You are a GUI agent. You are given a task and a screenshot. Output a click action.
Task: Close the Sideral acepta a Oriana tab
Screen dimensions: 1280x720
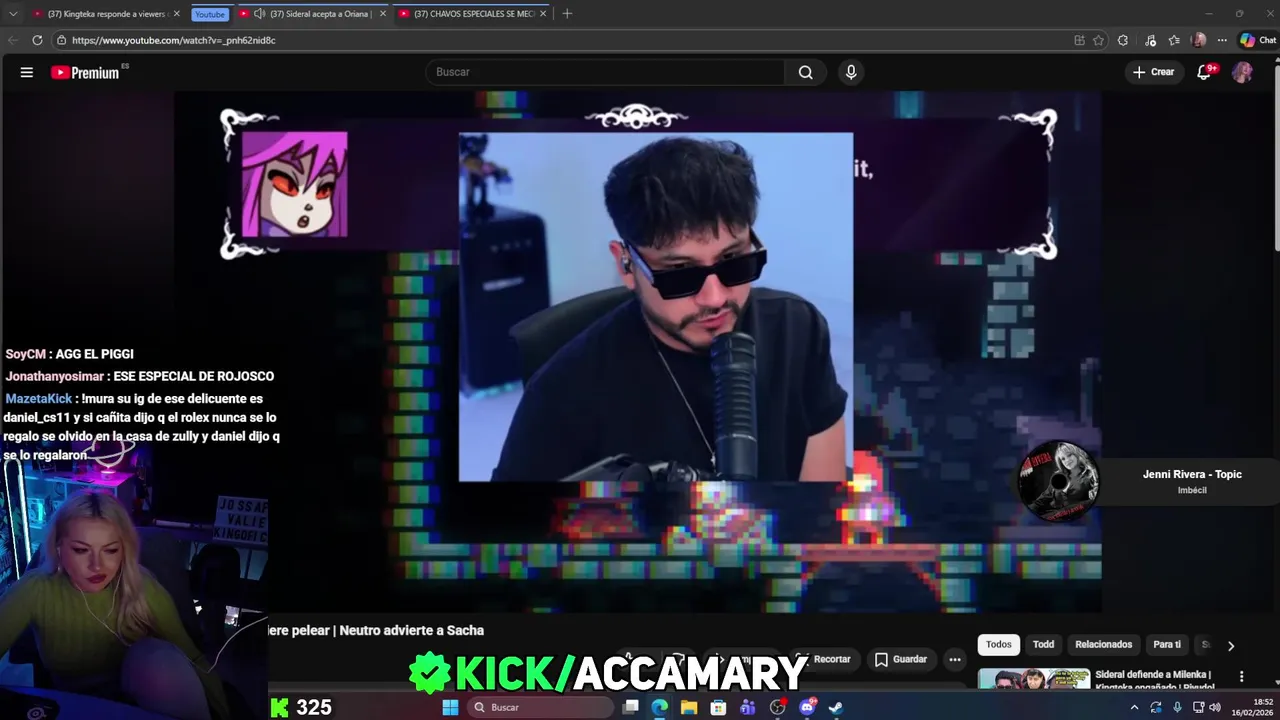pos(383,14)
